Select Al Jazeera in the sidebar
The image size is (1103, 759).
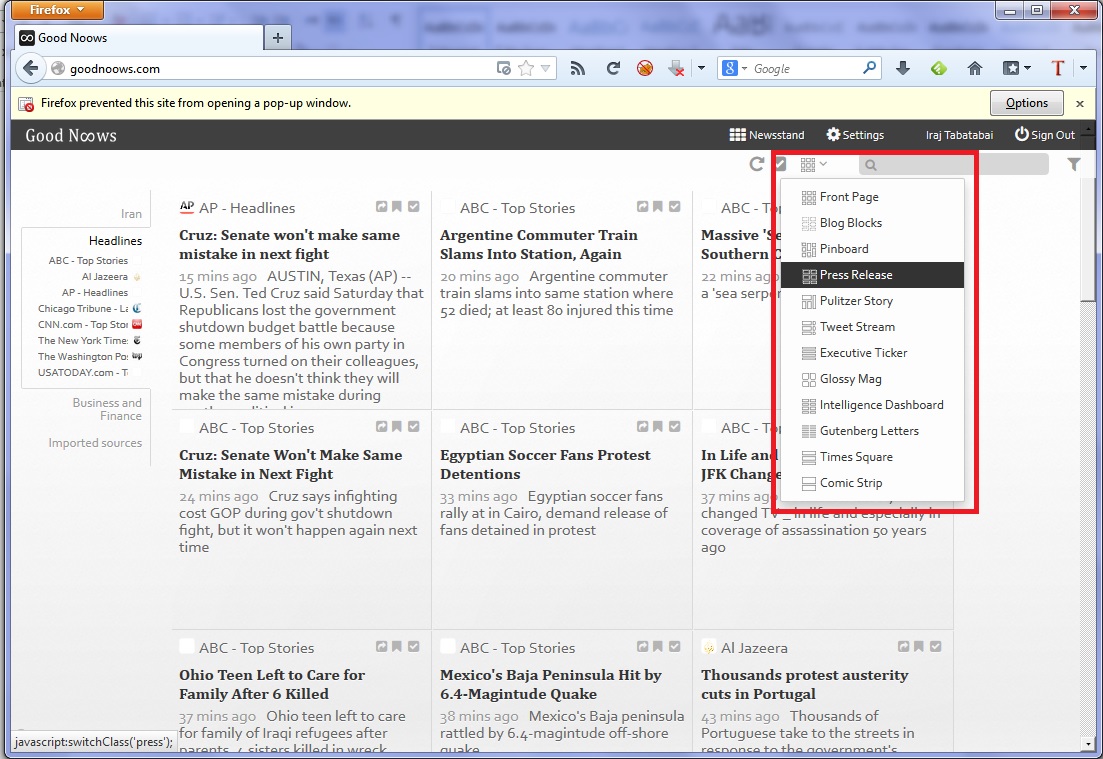pyautogui.click(x=104, y=276)
